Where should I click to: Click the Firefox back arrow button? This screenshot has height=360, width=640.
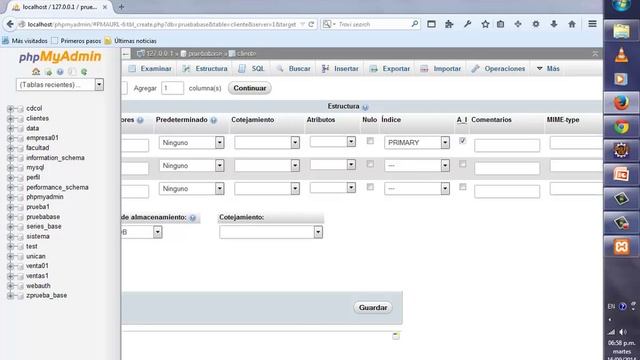[x=10, y=24]
